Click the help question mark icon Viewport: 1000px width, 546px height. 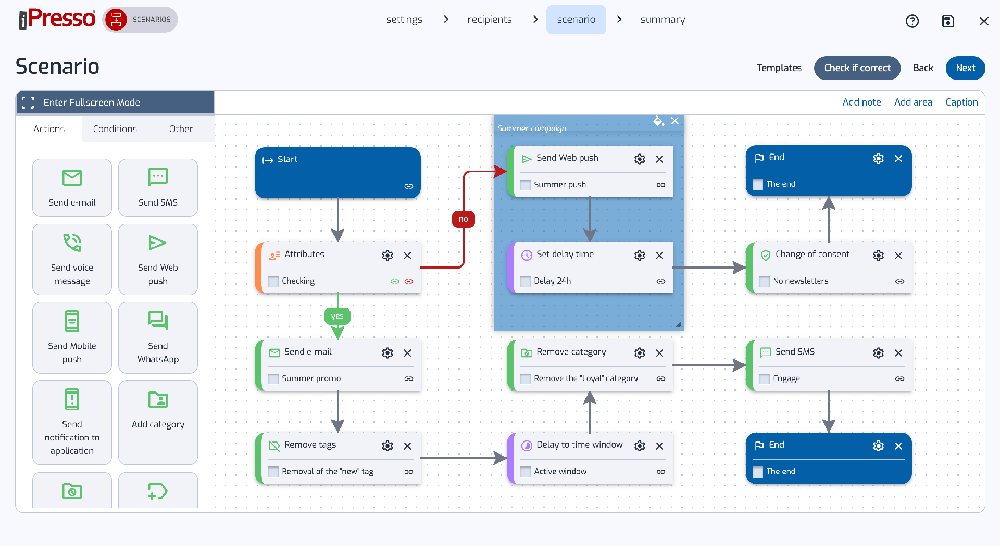(913, 21)
